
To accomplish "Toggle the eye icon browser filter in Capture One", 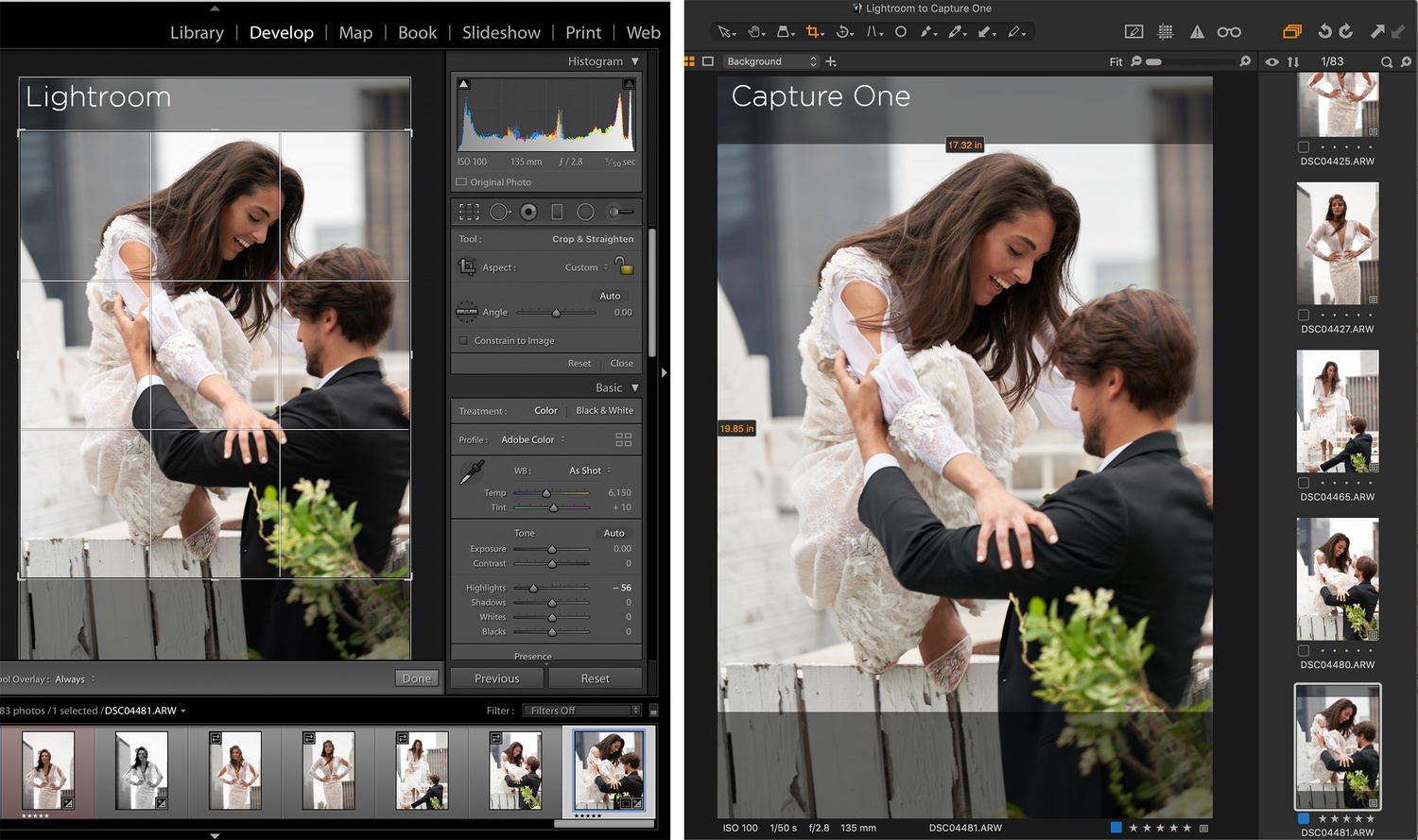I will pyautogui.click(x=1272, y=61).
